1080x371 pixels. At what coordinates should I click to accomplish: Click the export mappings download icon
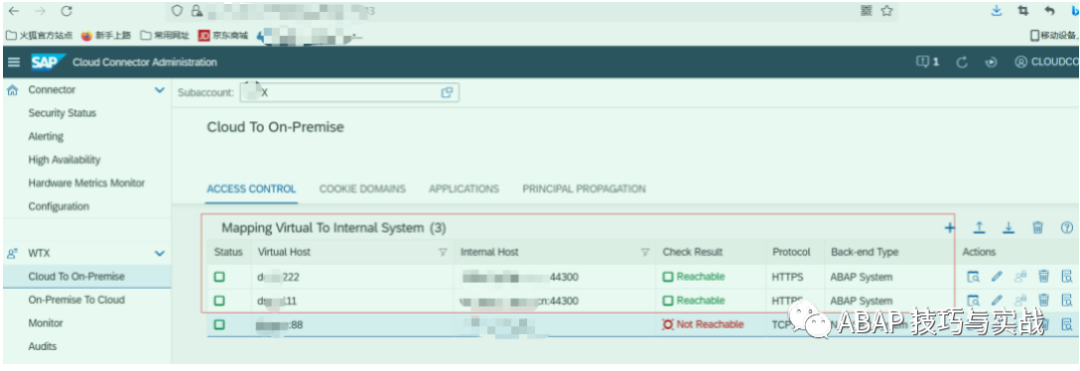point(1008,228)
